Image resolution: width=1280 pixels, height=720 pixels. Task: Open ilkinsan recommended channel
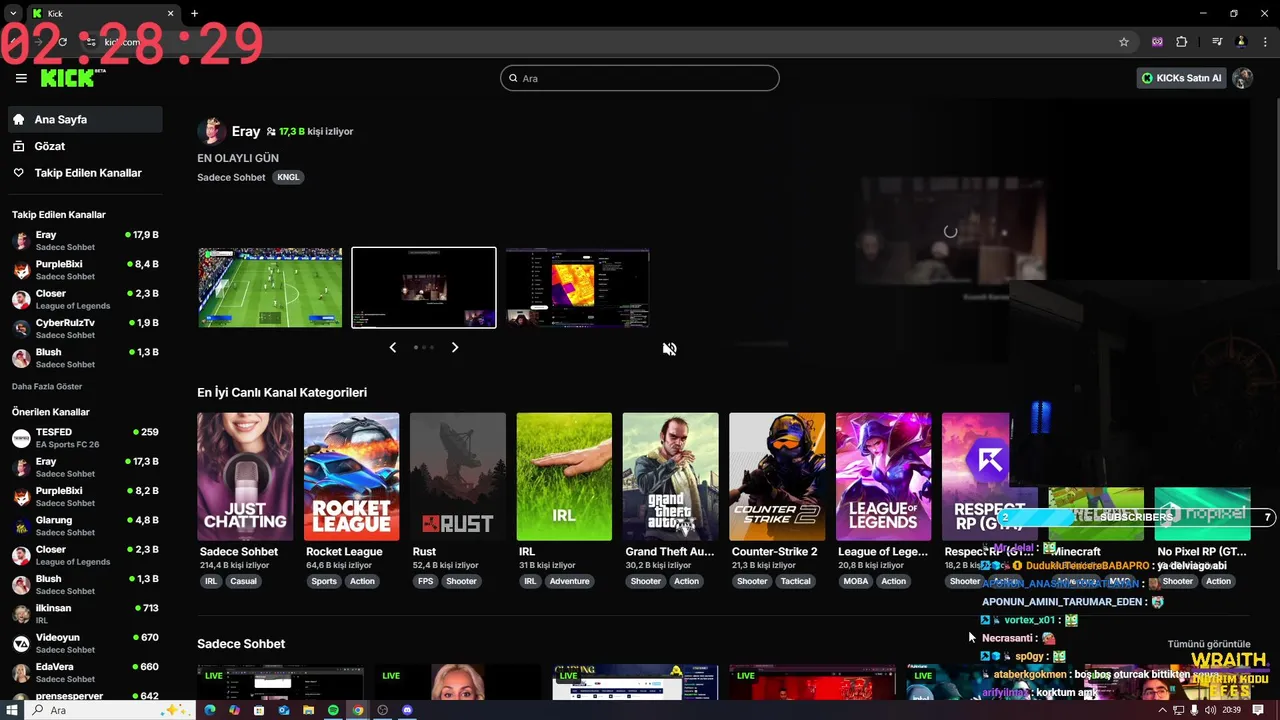coord(85,613)
